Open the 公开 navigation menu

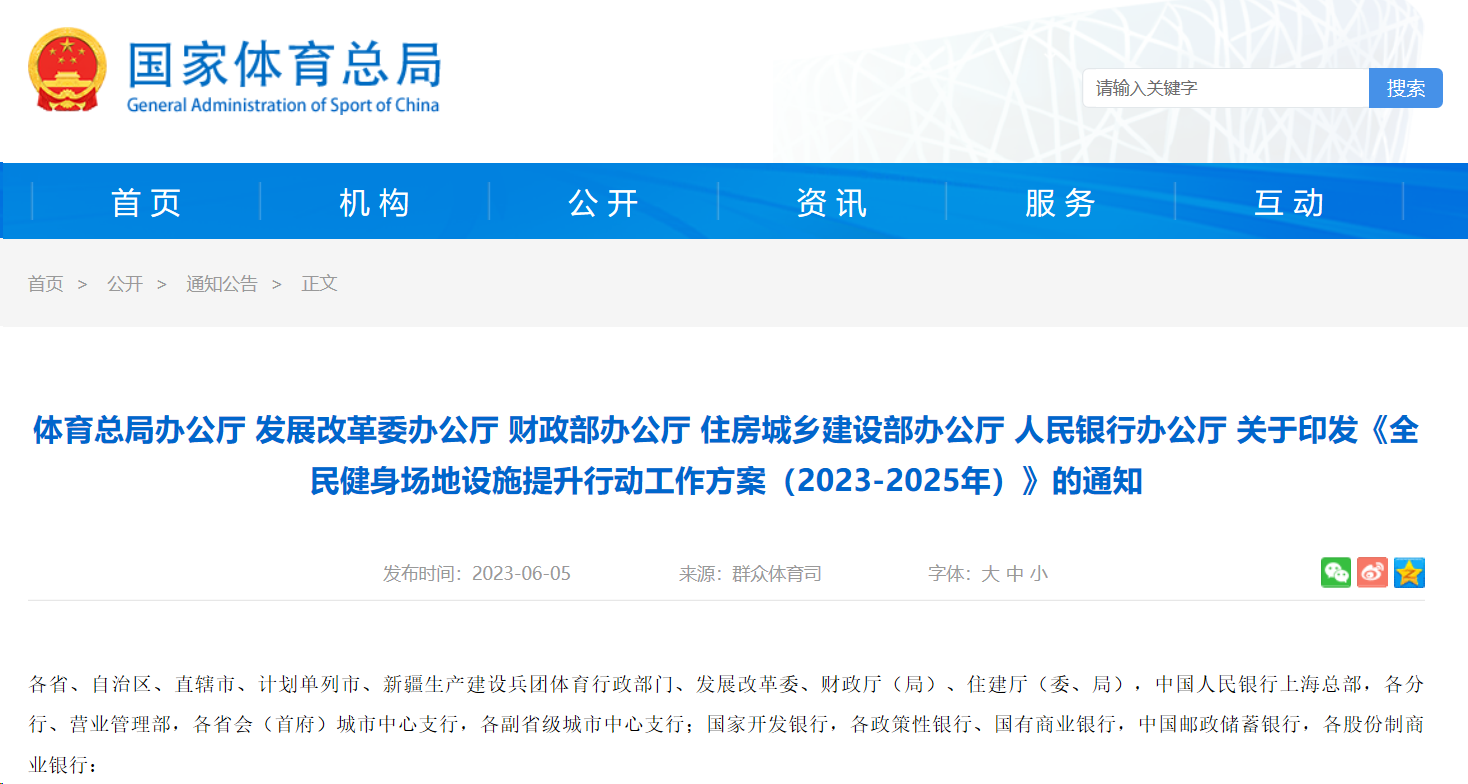tap(604, 202)
